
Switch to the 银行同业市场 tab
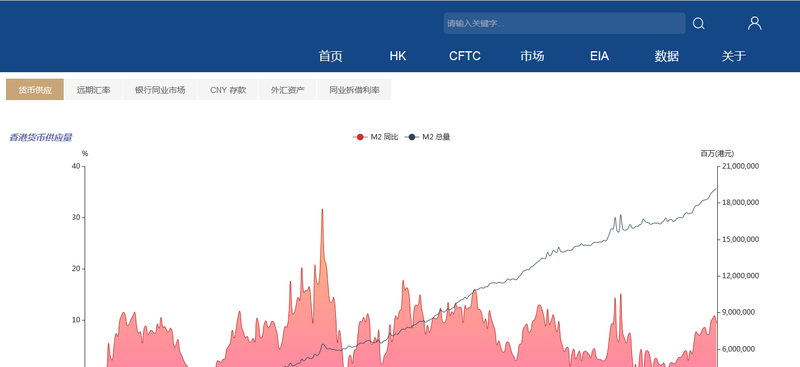160,90
